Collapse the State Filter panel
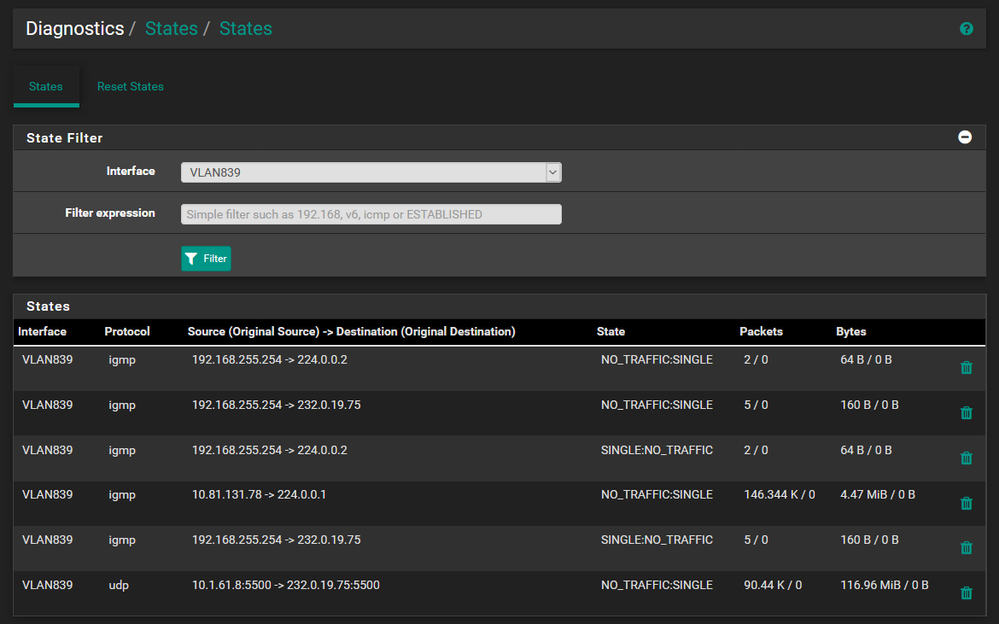This screenshot has width=999, height=624. (x=965, y=137)
